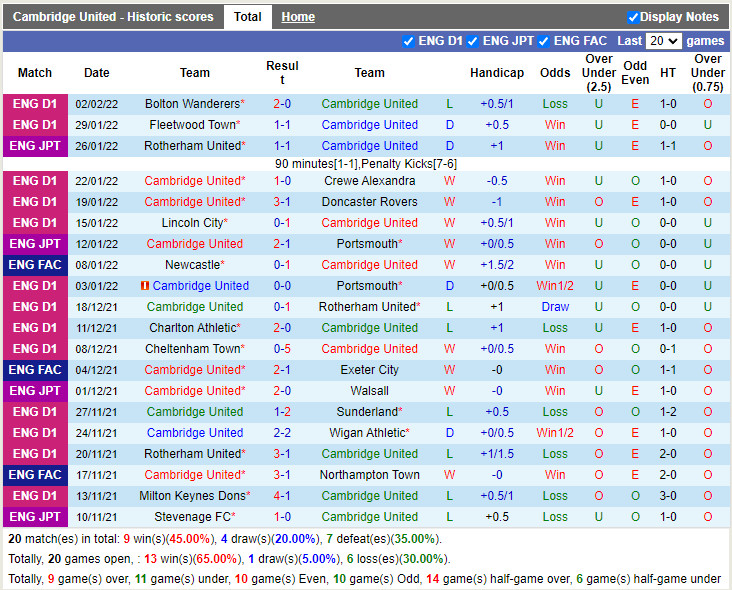Select the Total tab
The height and width of the screenshot is (590, 732).
point(247,17)
